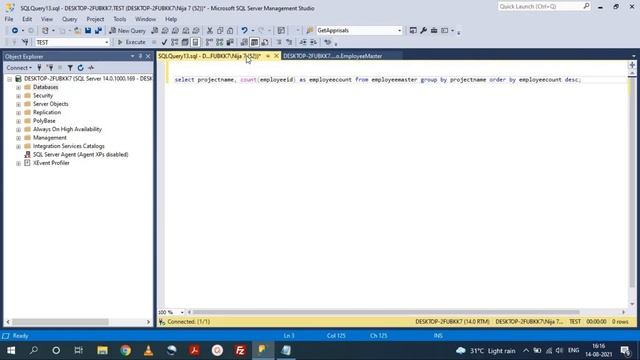Click the Copy icon in the toolbar
640x360 pixels.
tap(220, 31)
